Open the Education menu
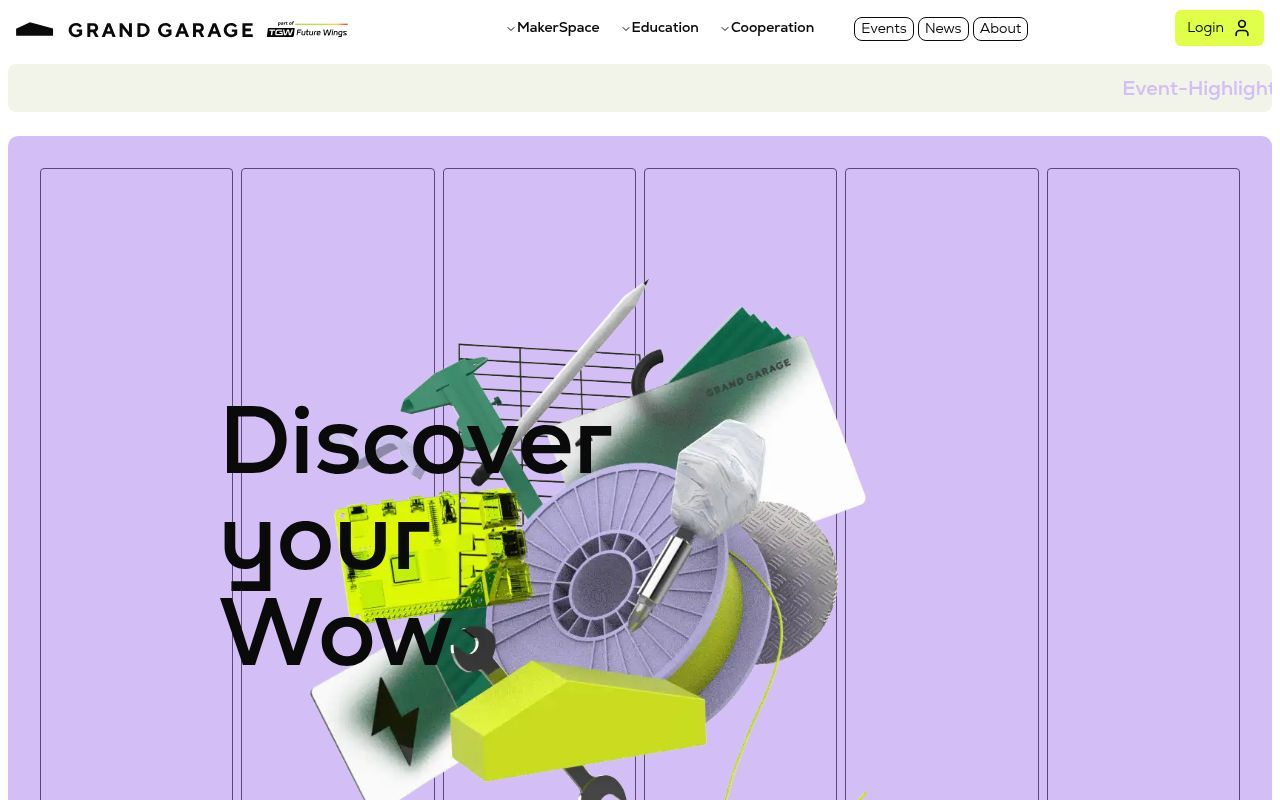 (x=665, y=28)
